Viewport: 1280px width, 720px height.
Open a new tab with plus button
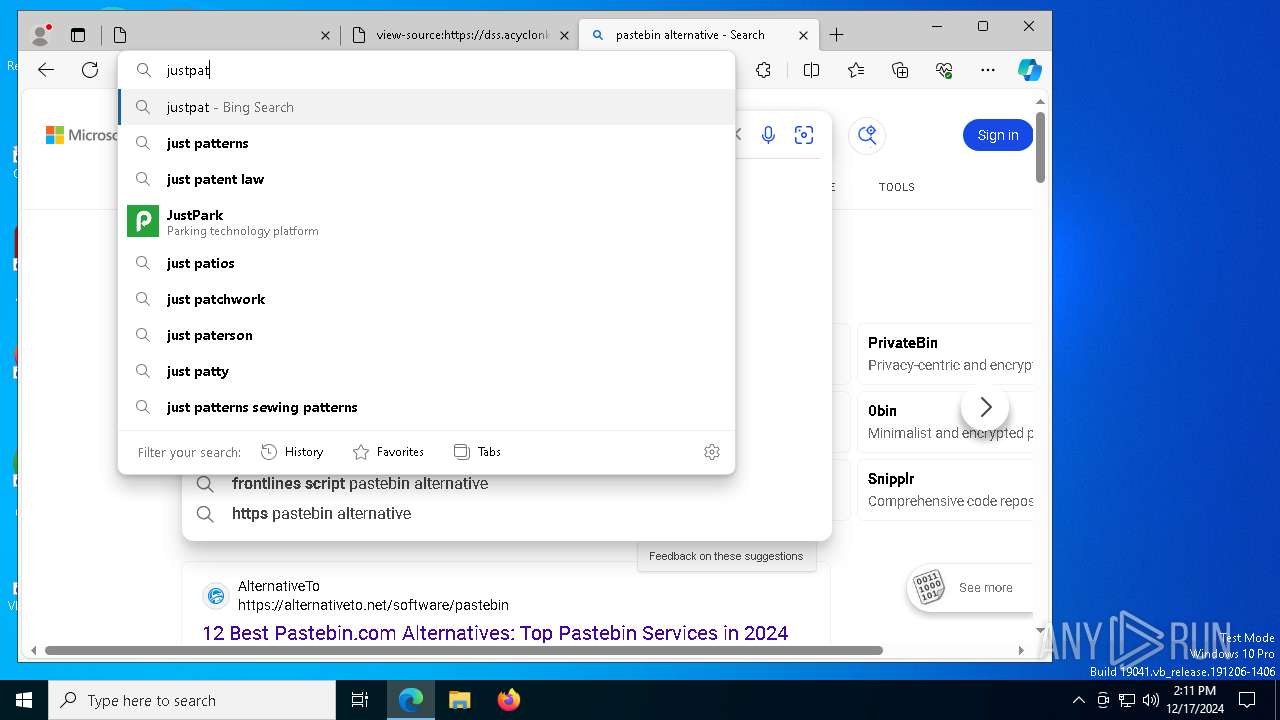point(836,35)
